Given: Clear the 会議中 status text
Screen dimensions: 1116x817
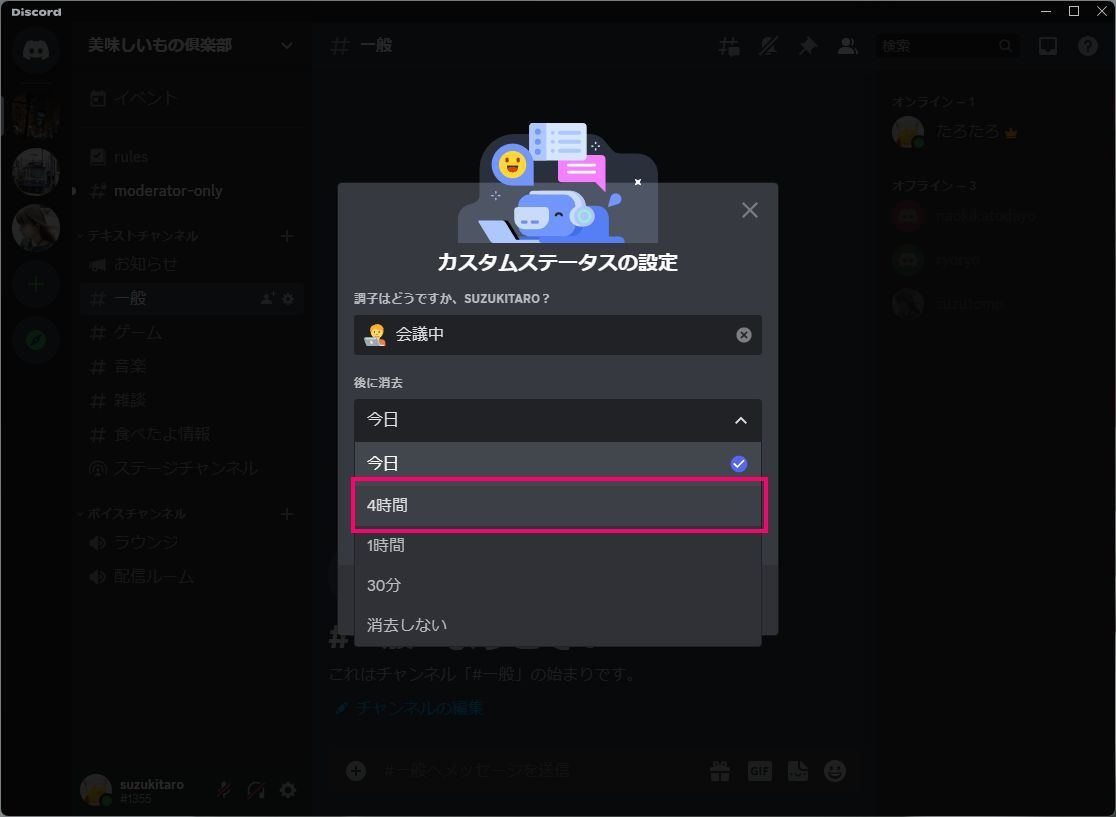Looking at the screenshot, I should [x=743, y=335].
